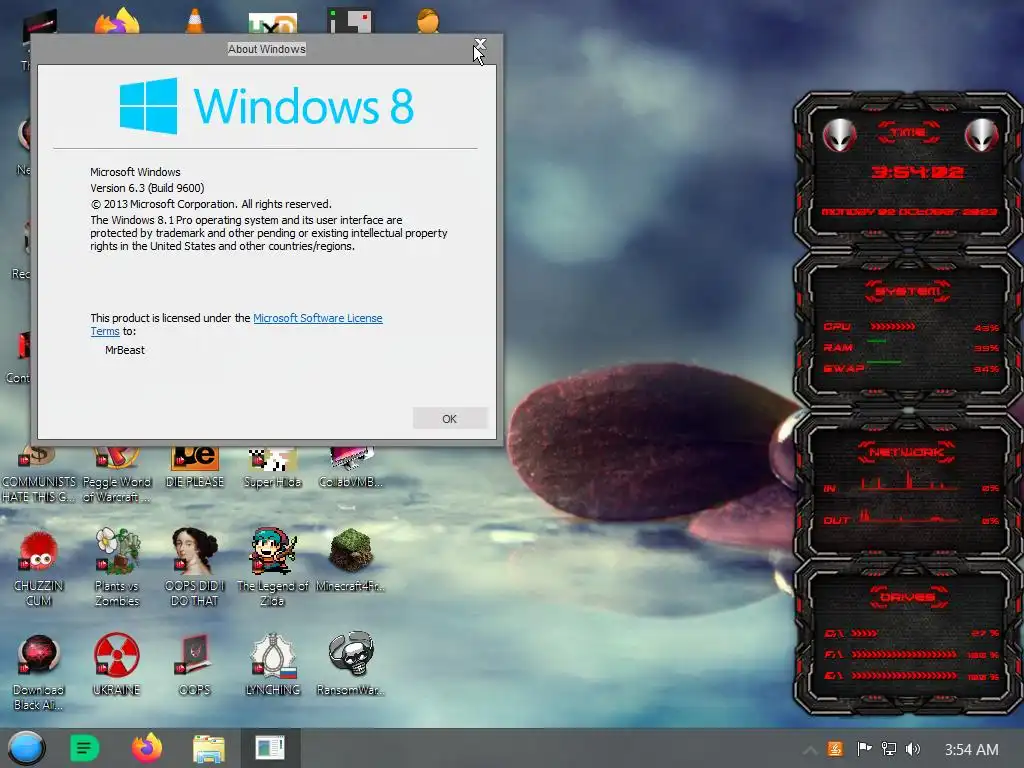Open File Explorer from the taskbar

(x=208, y=748)
